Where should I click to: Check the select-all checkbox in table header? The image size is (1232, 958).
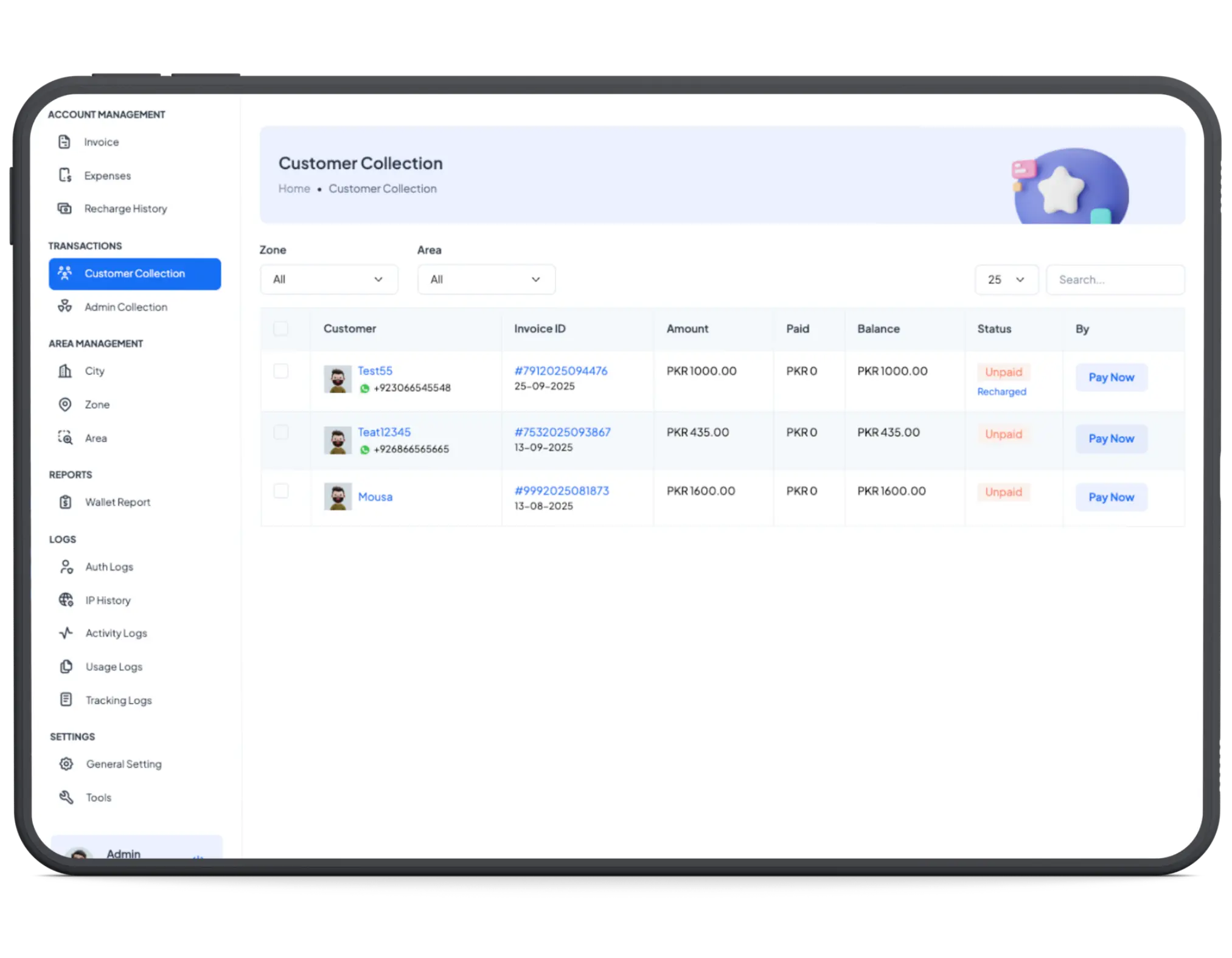[x=281, y=328]
